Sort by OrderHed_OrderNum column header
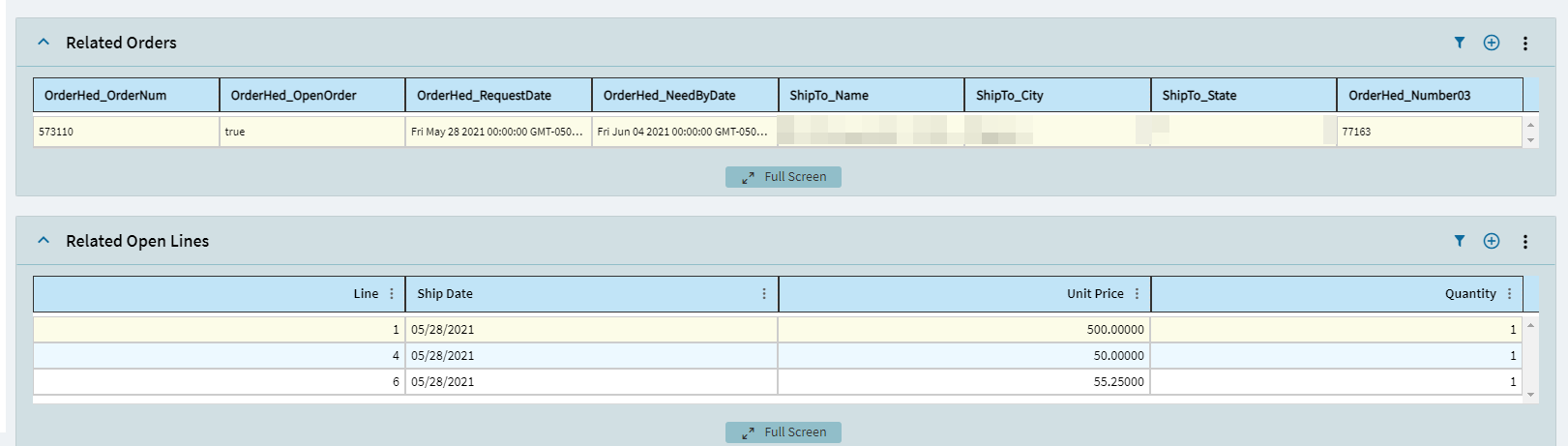The height and width of the screenshot is (446, 1568). 126,96
